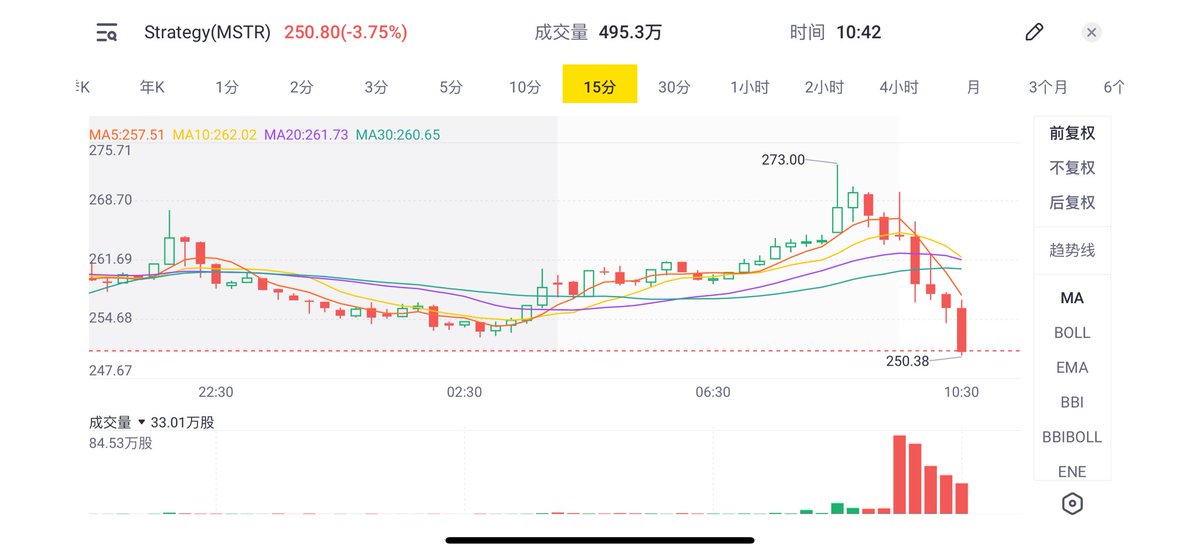Expand the 成交量 indicator dropdown arrow

pyautogui.click(x=142, y=423)
